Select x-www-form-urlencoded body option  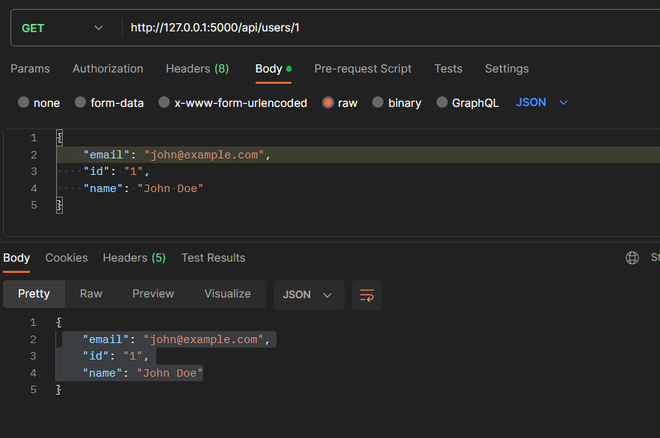pos(164,103)
